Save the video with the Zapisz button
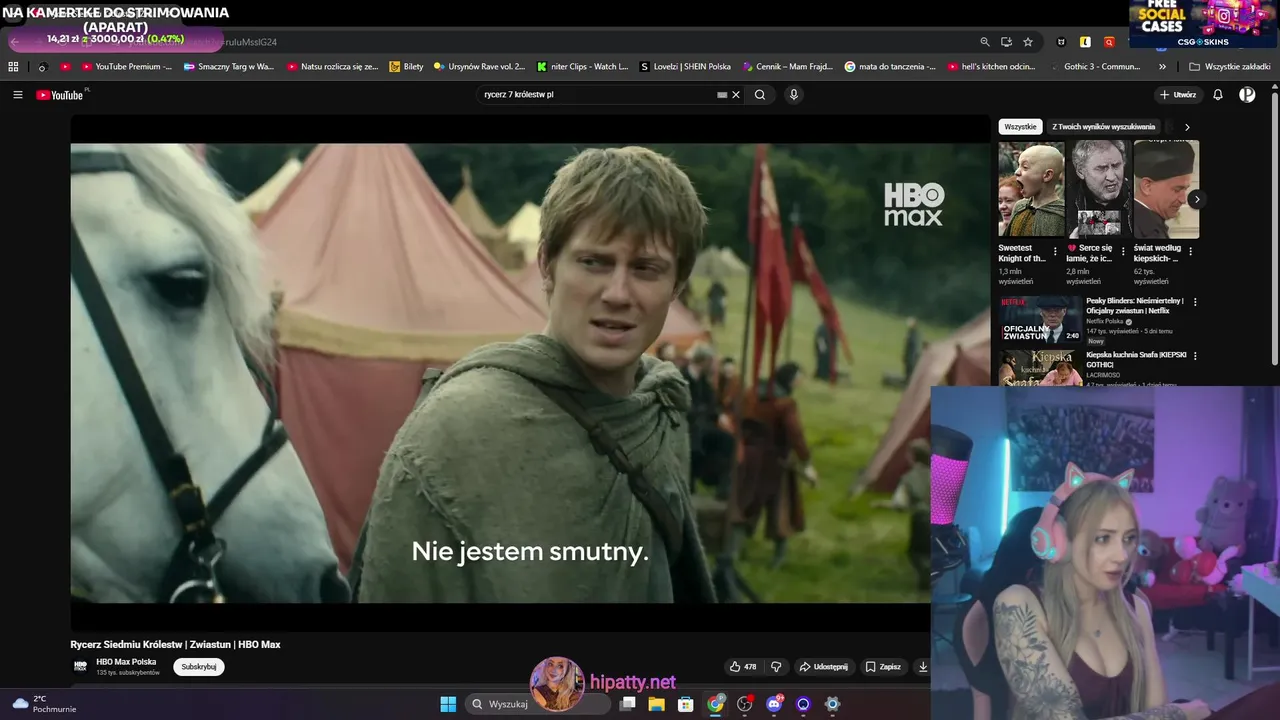 [x=883, y=667]
